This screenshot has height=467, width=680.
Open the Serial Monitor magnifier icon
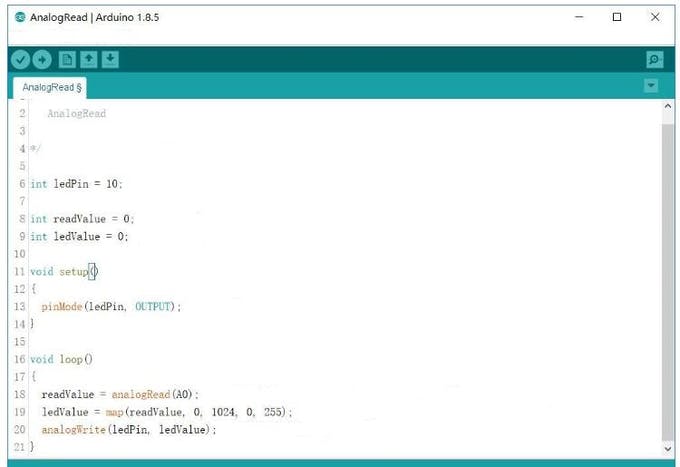click(654, 59)
